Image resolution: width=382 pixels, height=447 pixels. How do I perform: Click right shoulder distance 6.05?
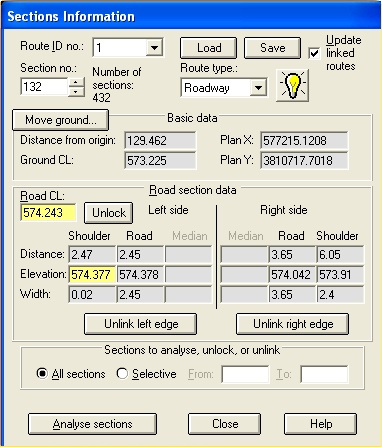(x=340, y=255)
